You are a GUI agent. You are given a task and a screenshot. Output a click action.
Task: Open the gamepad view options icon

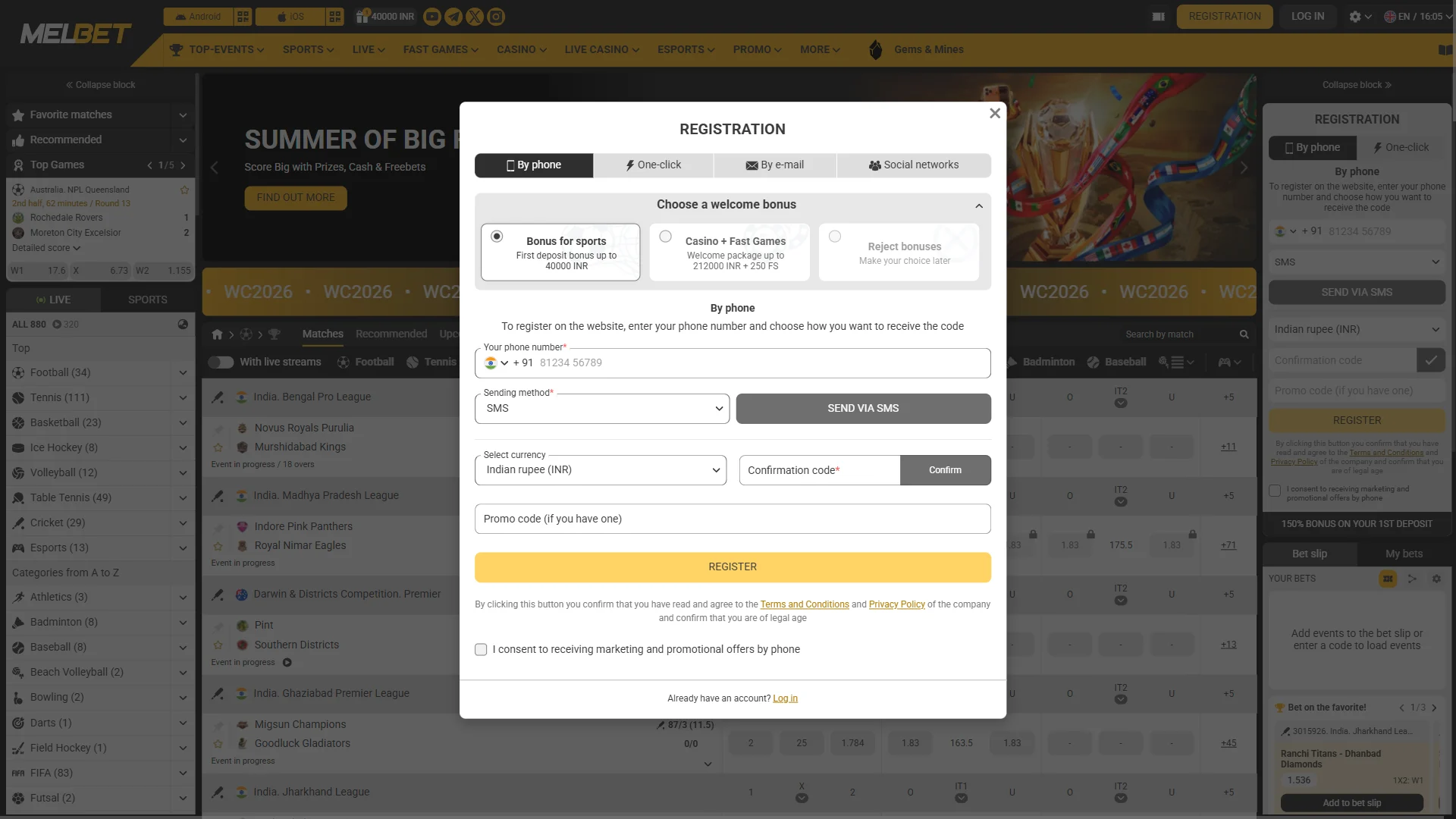(1229, 362)
